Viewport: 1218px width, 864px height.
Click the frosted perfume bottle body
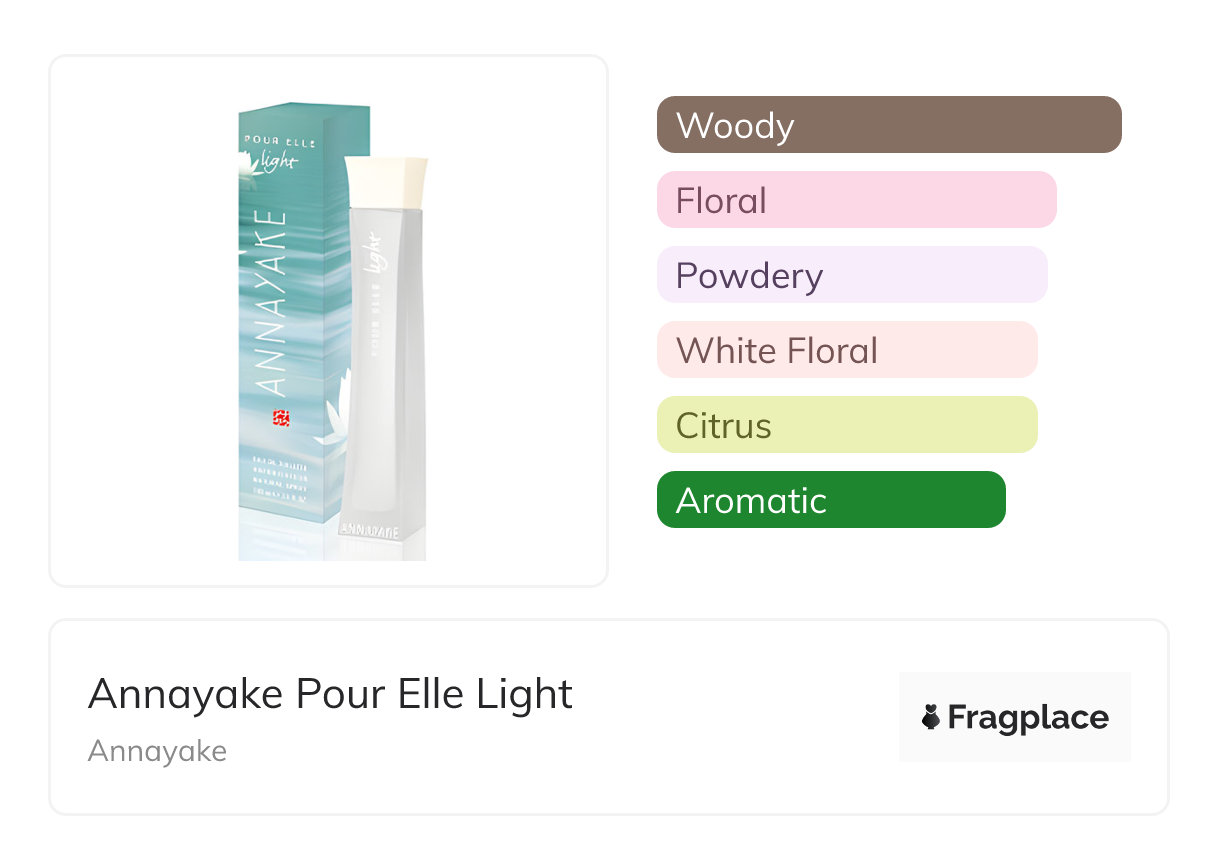385,400
